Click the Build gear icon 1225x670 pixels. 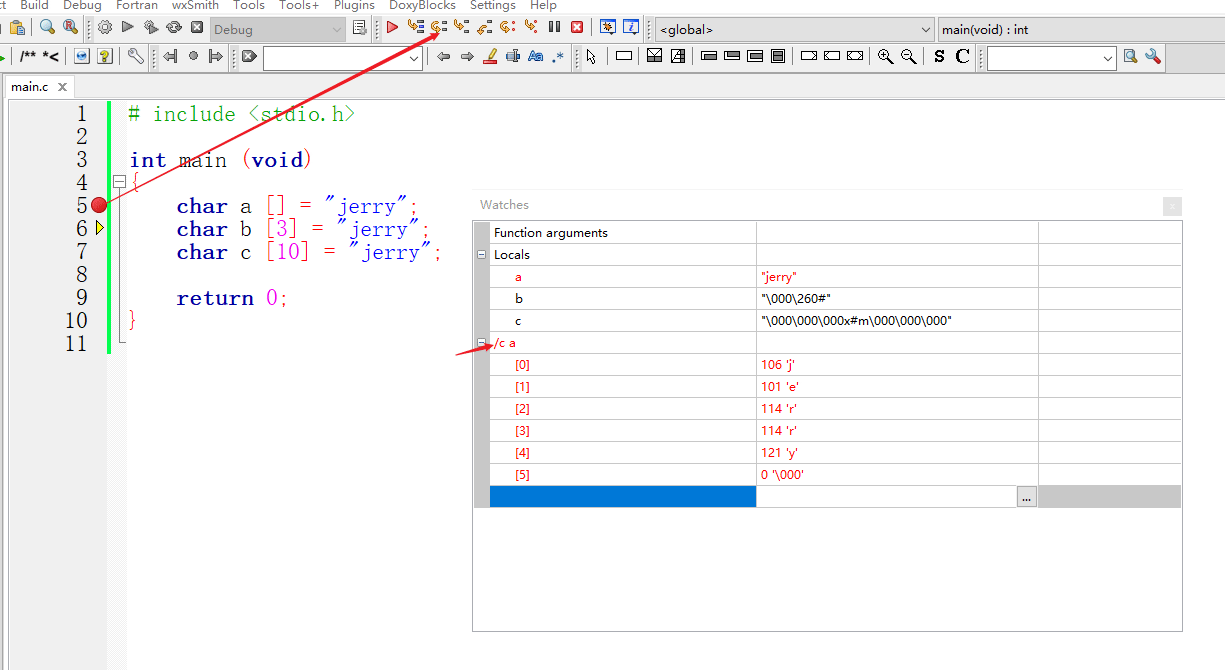point(105,28)
